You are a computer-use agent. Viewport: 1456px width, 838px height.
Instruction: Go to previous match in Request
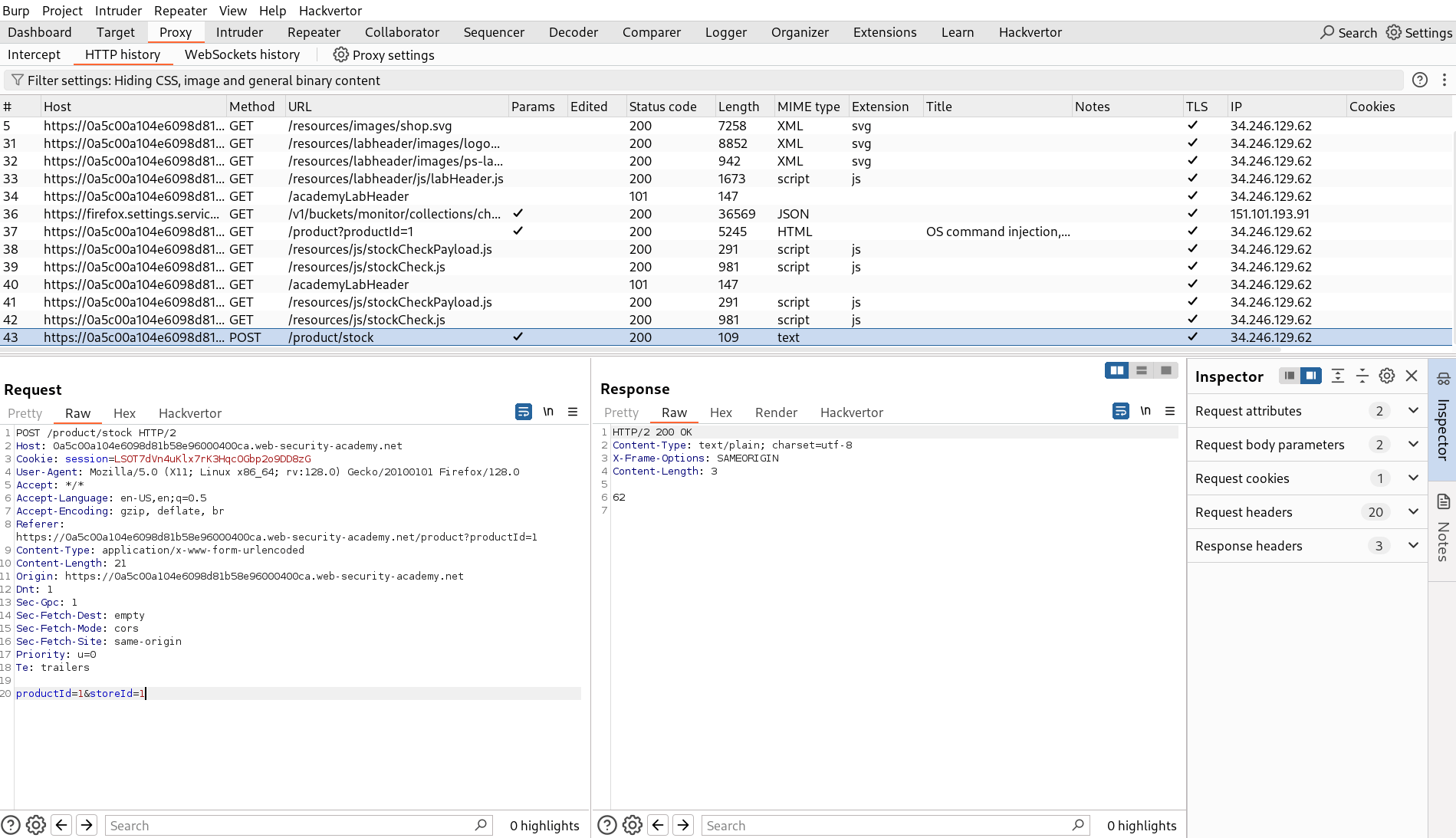pyautogui.click(x=62, y=825)
